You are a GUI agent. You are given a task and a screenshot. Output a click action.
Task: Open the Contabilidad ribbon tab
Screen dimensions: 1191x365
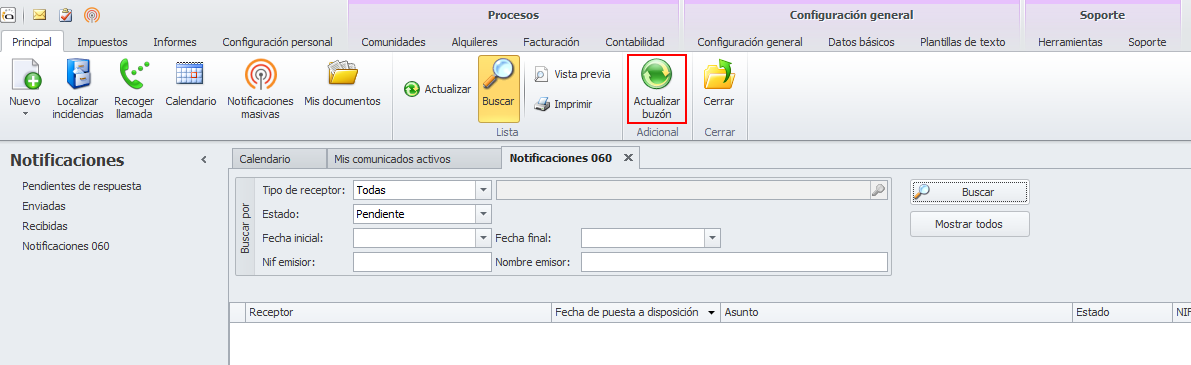pyautogui.click(x=635, y=42)
